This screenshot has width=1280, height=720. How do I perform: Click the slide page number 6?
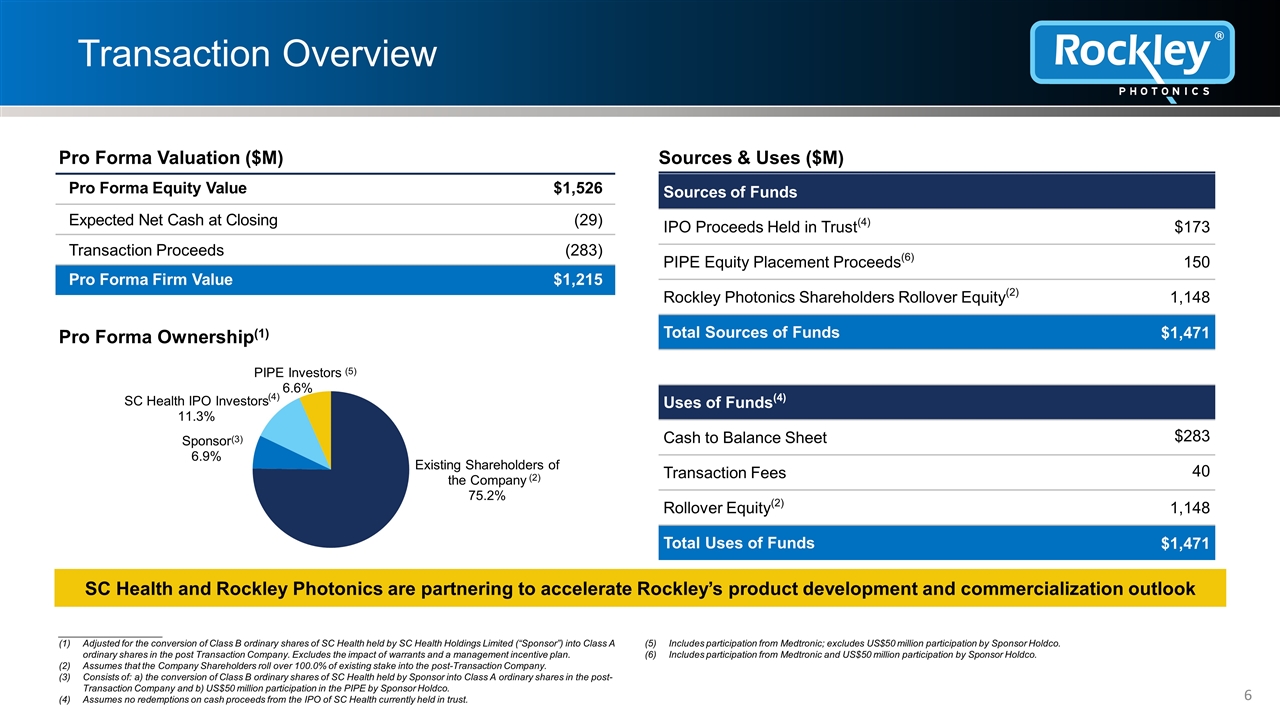[x=1249, y=694]
